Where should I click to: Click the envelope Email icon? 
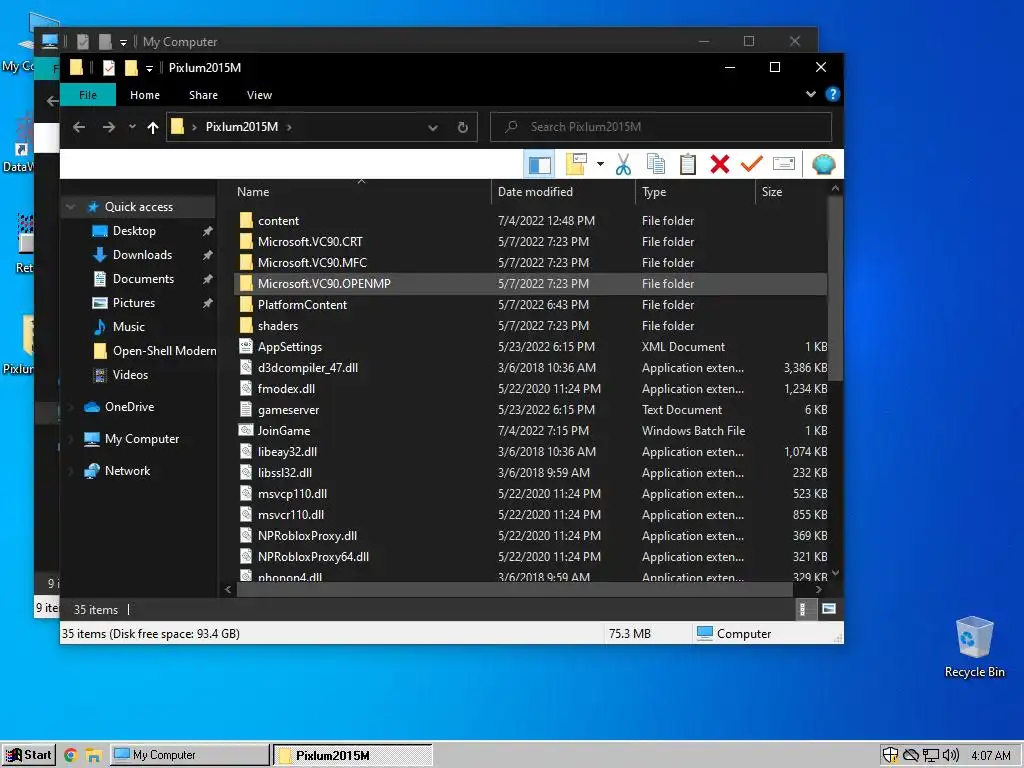tap(784, 164)
